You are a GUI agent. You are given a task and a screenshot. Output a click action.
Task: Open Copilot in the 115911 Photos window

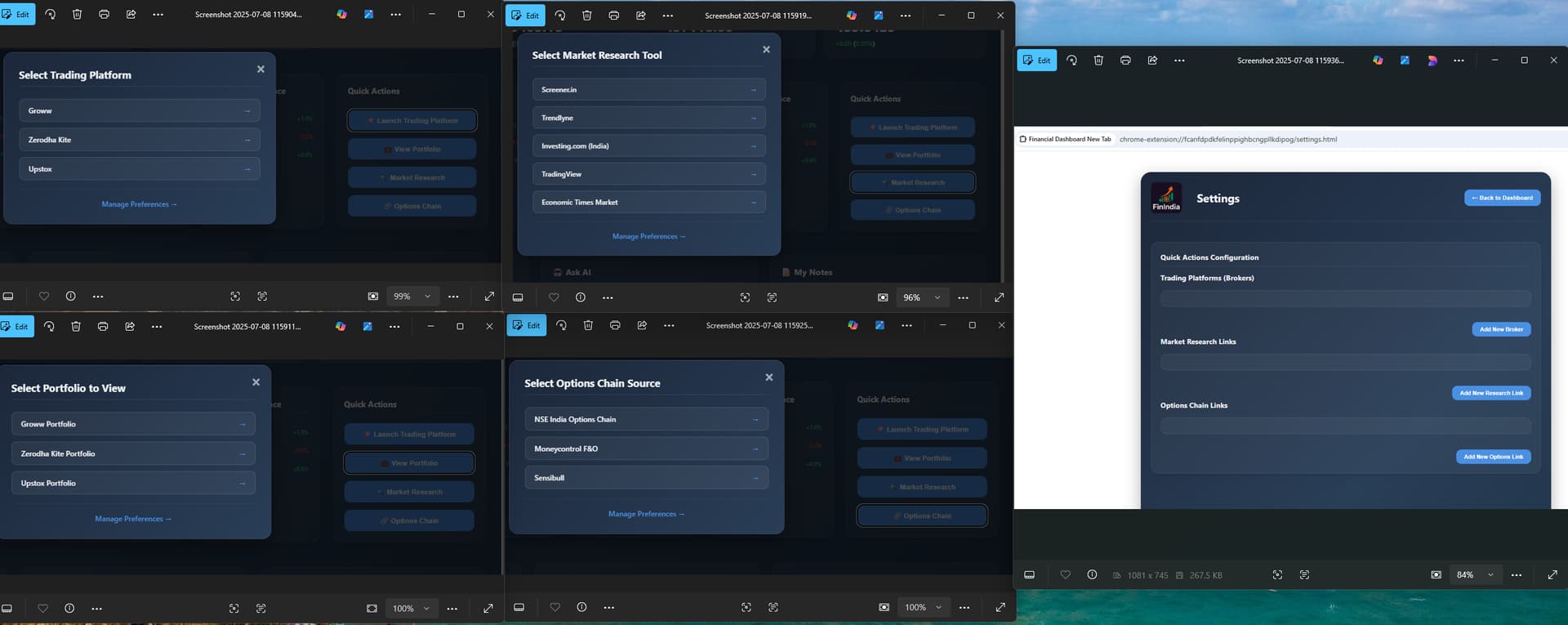tap(341, 327)
